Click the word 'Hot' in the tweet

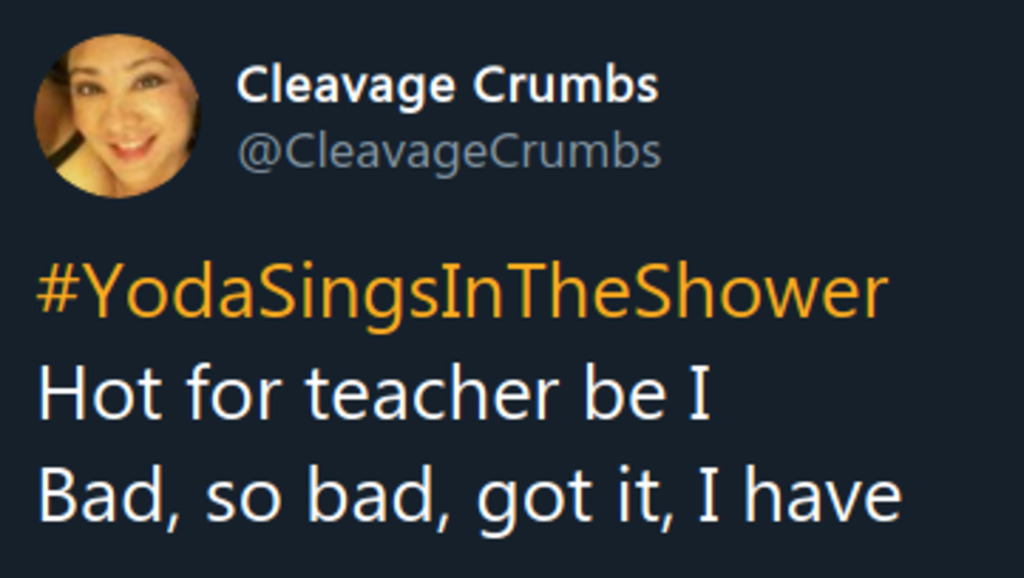(100, 394)
